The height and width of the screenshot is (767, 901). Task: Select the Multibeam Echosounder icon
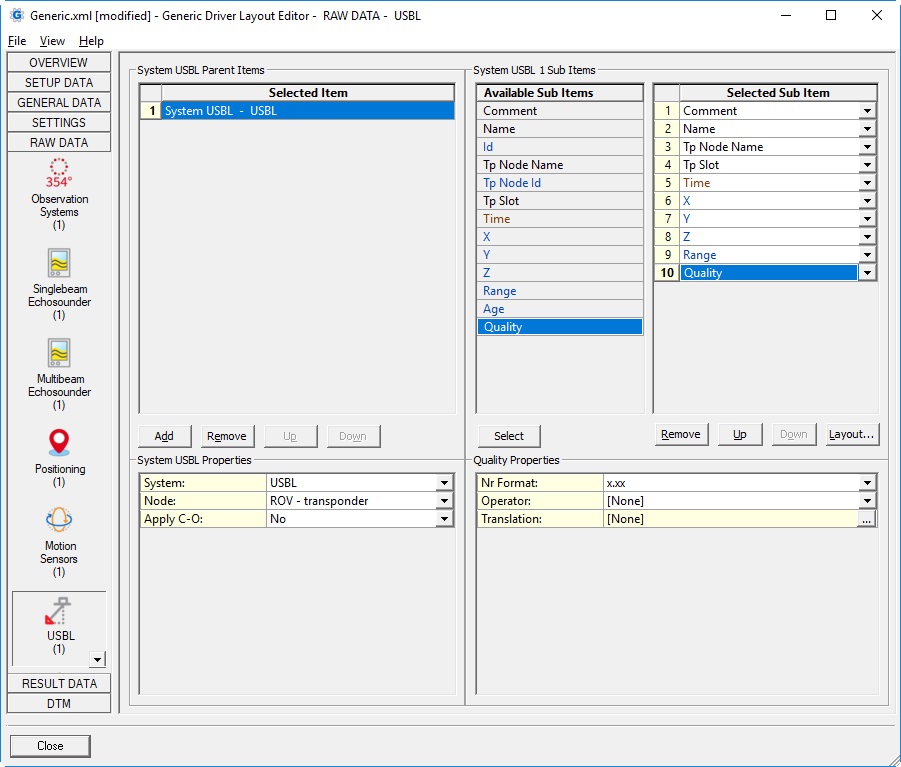point(59,353)
